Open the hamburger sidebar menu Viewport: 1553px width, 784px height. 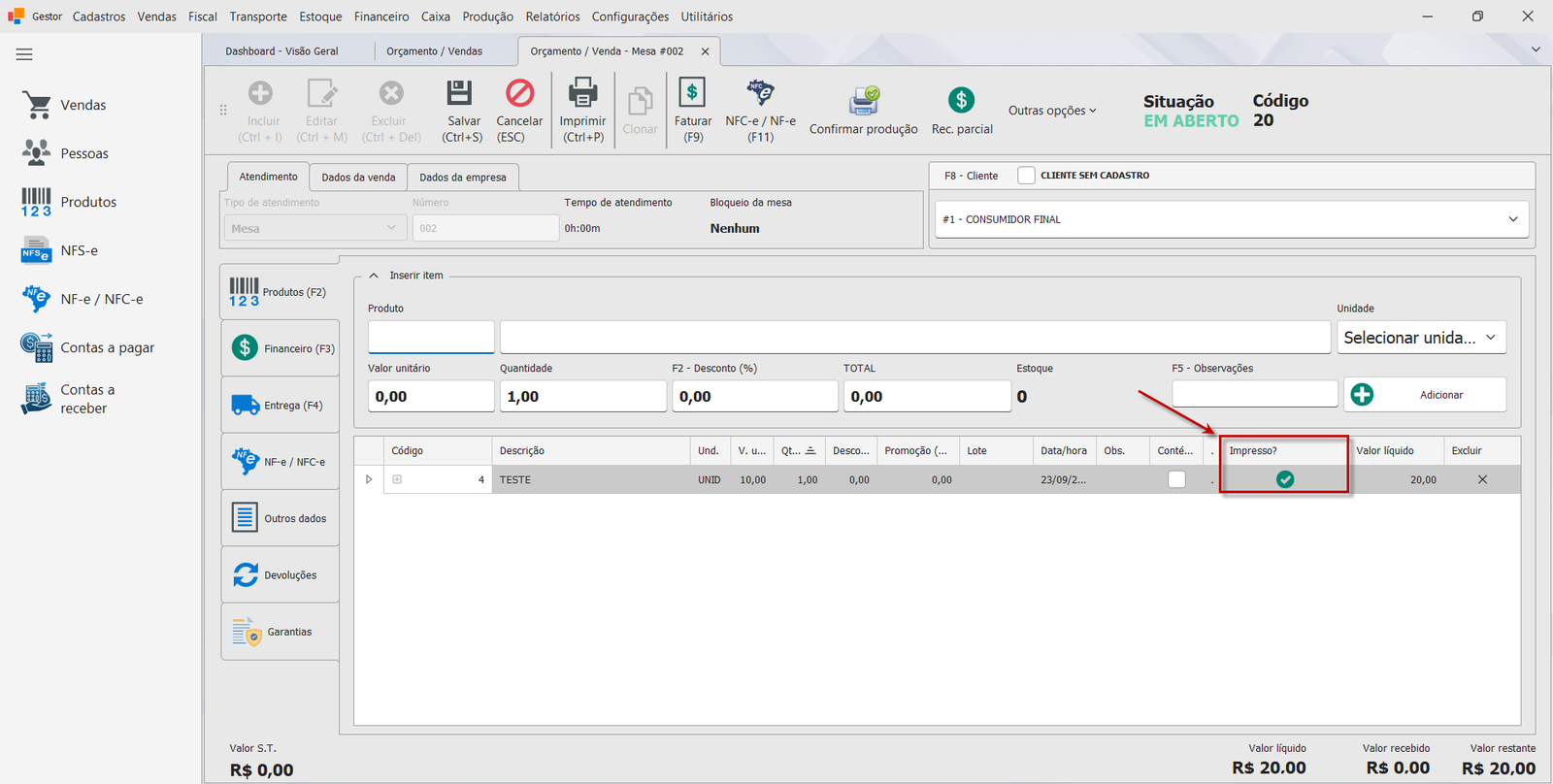click(x=24, y=54)
